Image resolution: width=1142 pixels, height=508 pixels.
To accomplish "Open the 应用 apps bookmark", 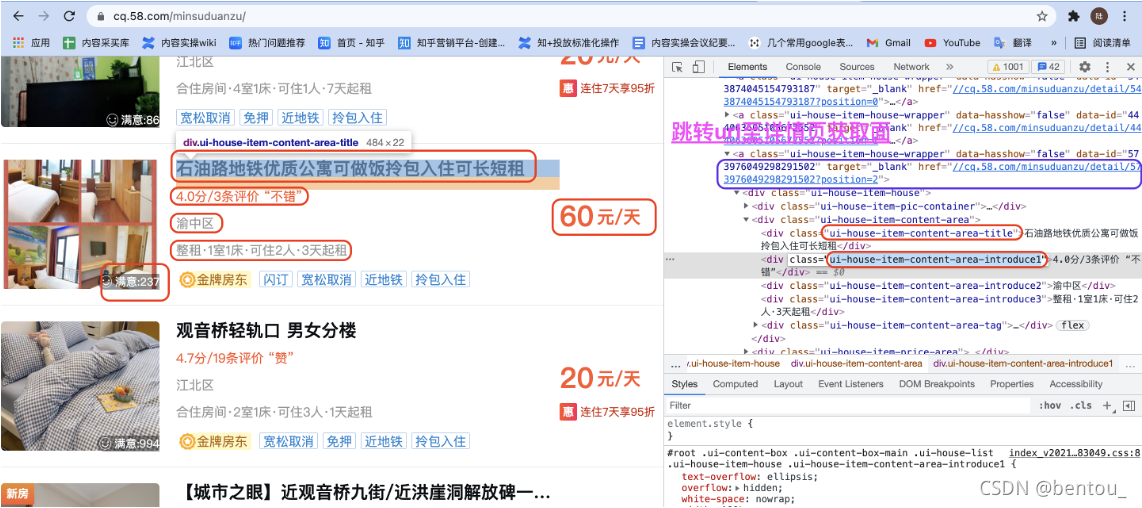I will 31,43.
